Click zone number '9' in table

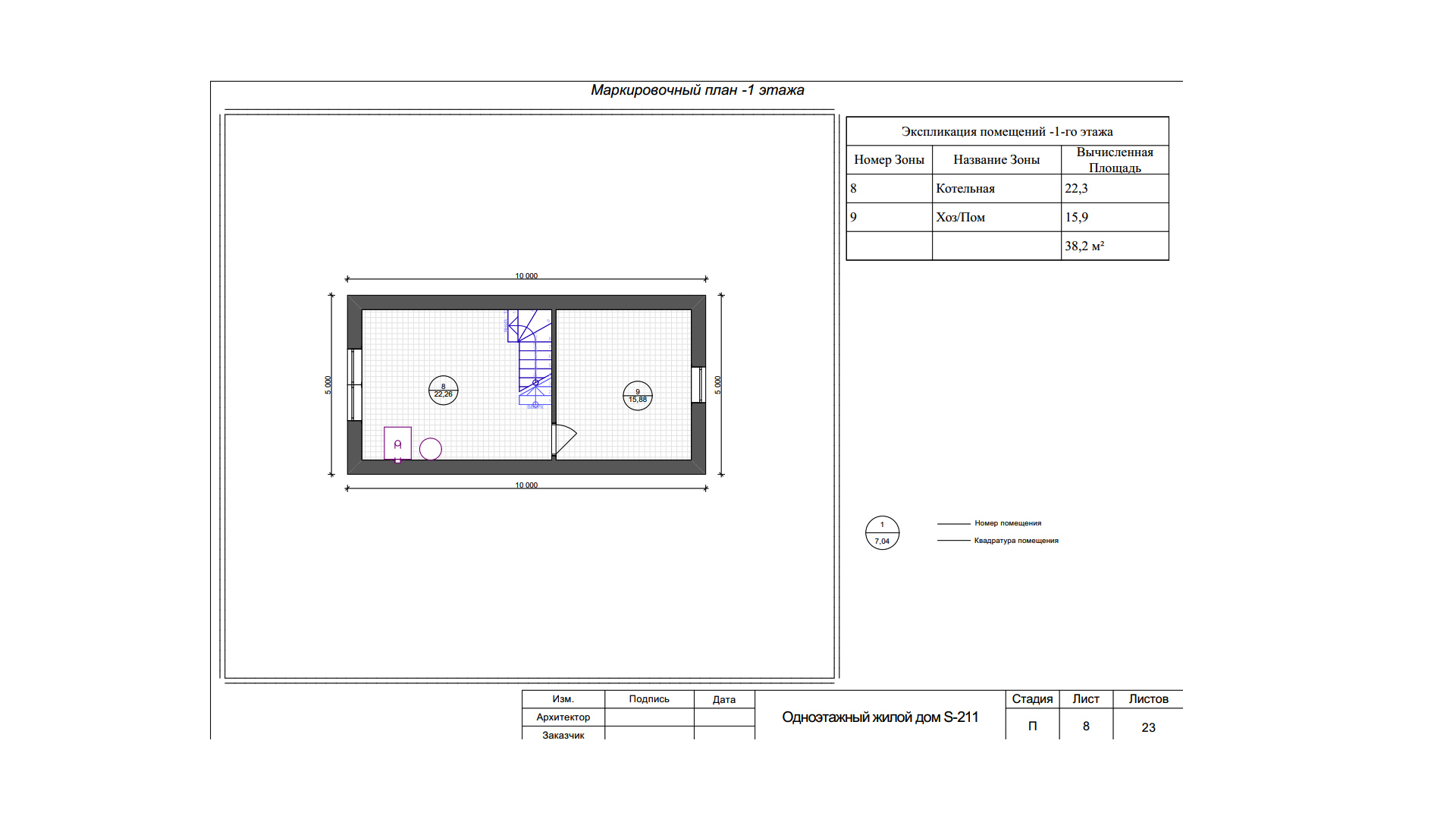tap(853, 218)
